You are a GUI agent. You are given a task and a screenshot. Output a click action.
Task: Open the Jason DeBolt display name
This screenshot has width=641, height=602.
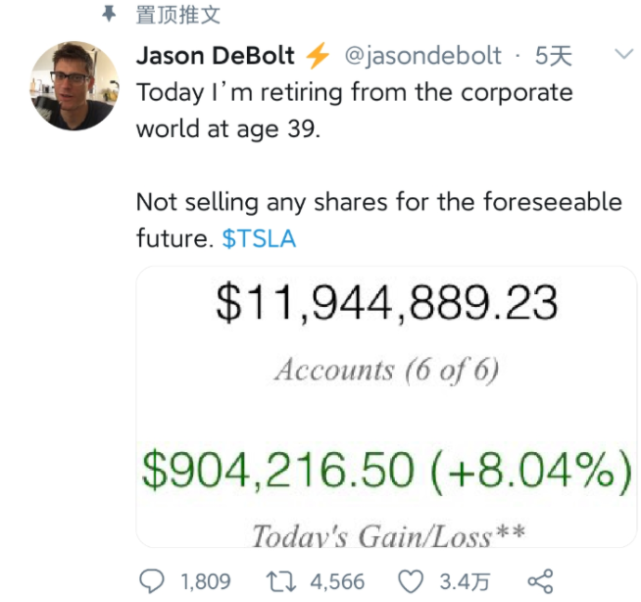215,55
